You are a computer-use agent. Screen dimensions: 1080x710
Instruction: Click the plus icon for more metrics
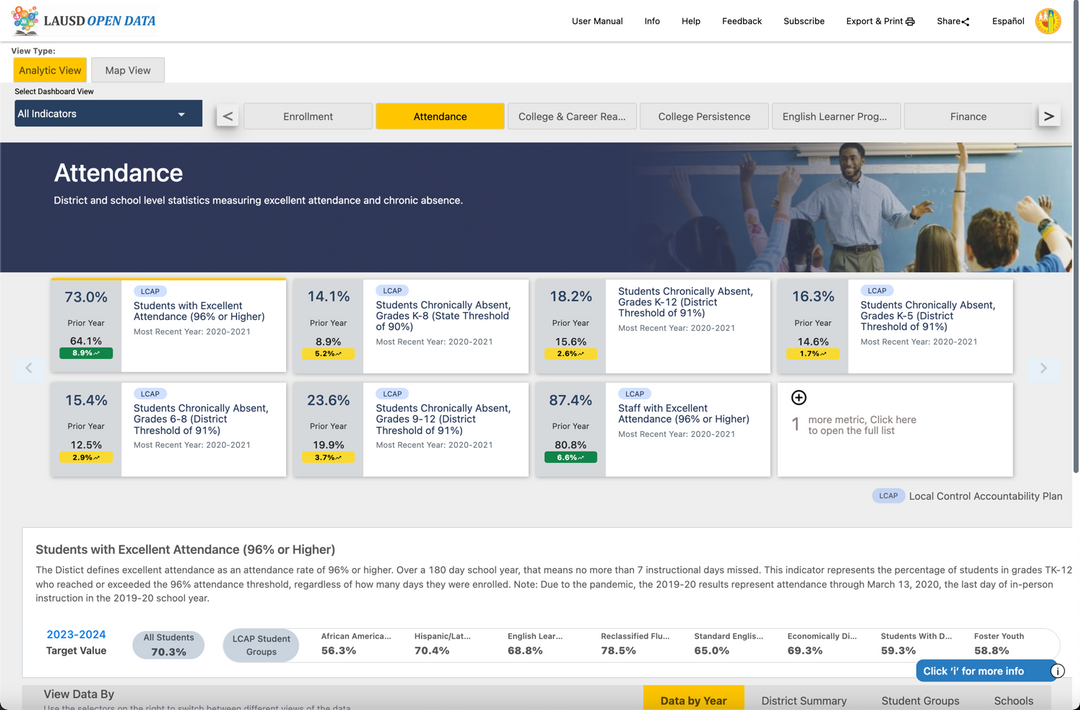[x=799, y=398]
